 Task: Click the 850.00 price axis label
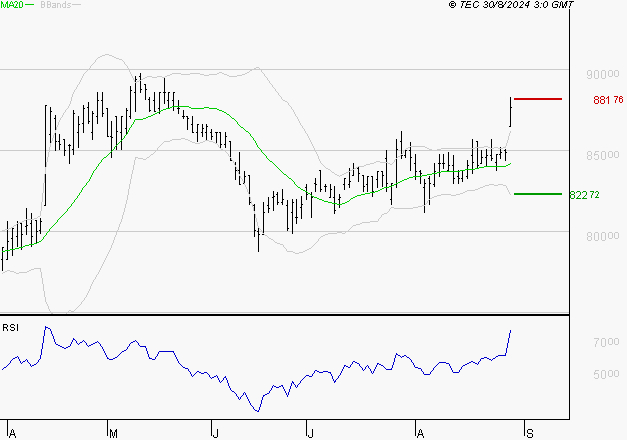(x=603, y=155)
